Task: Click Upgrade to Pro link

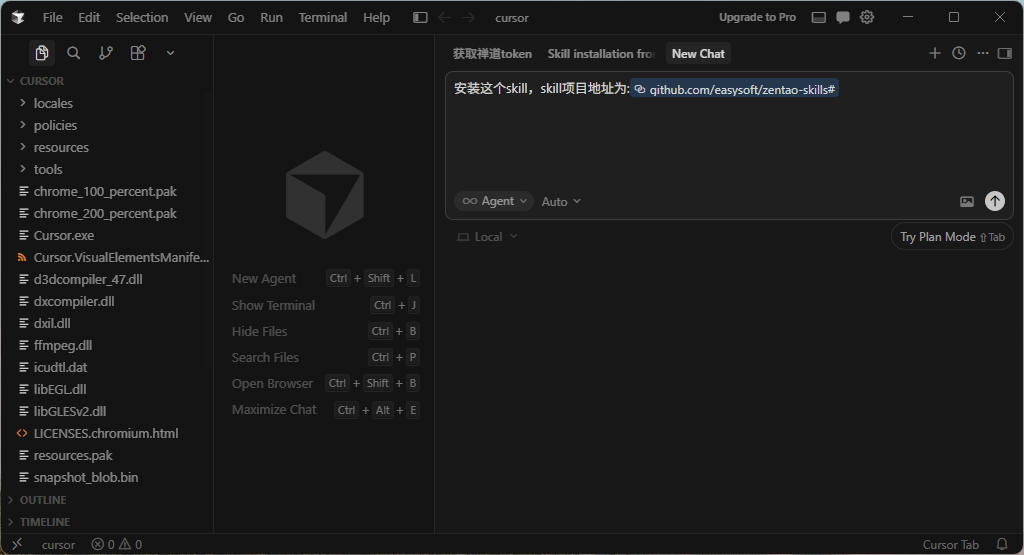Action: tap(758, 18)
